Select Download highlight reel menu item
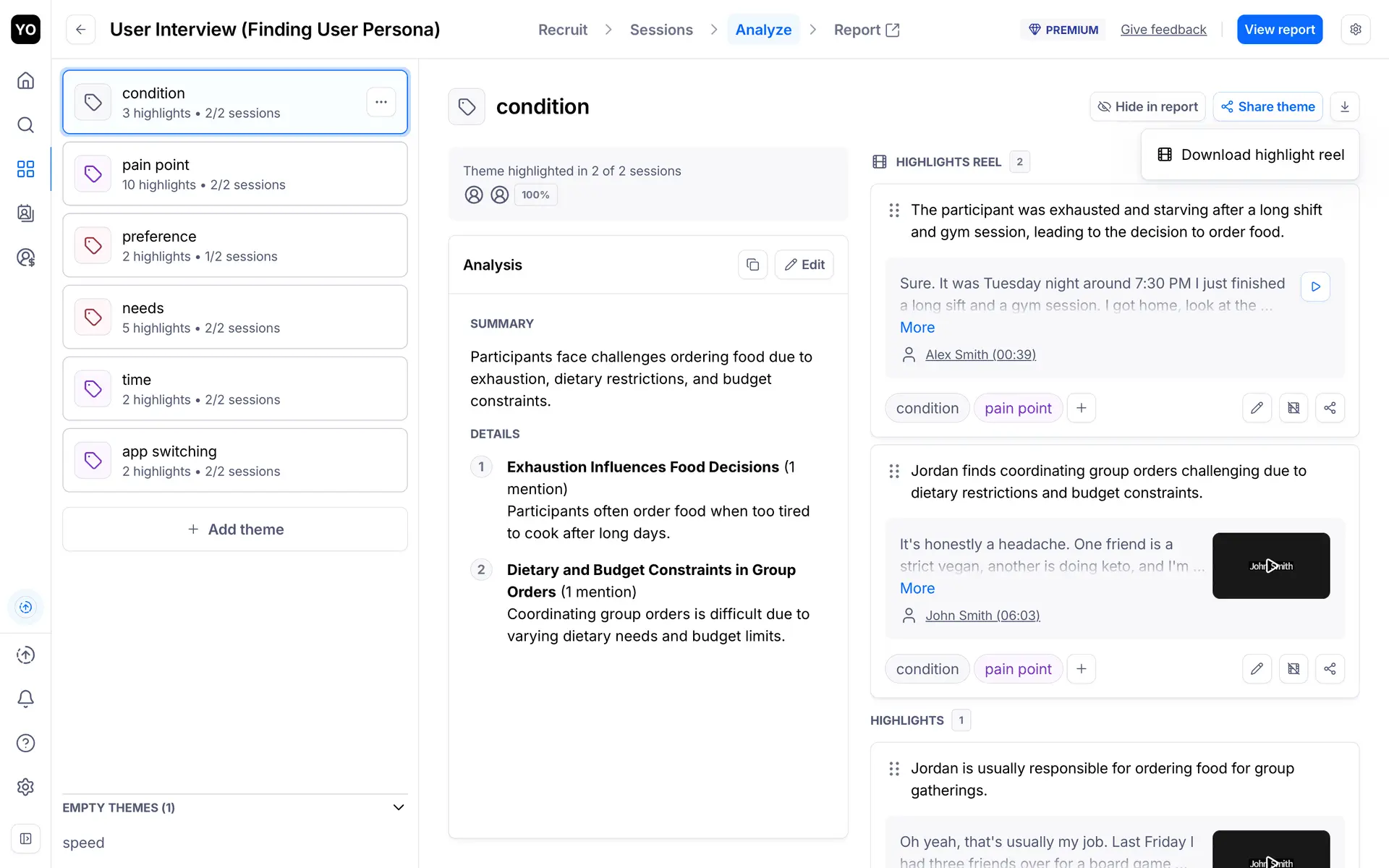The height and width of the screenshot is (868, 1389). coord(1250,155)
